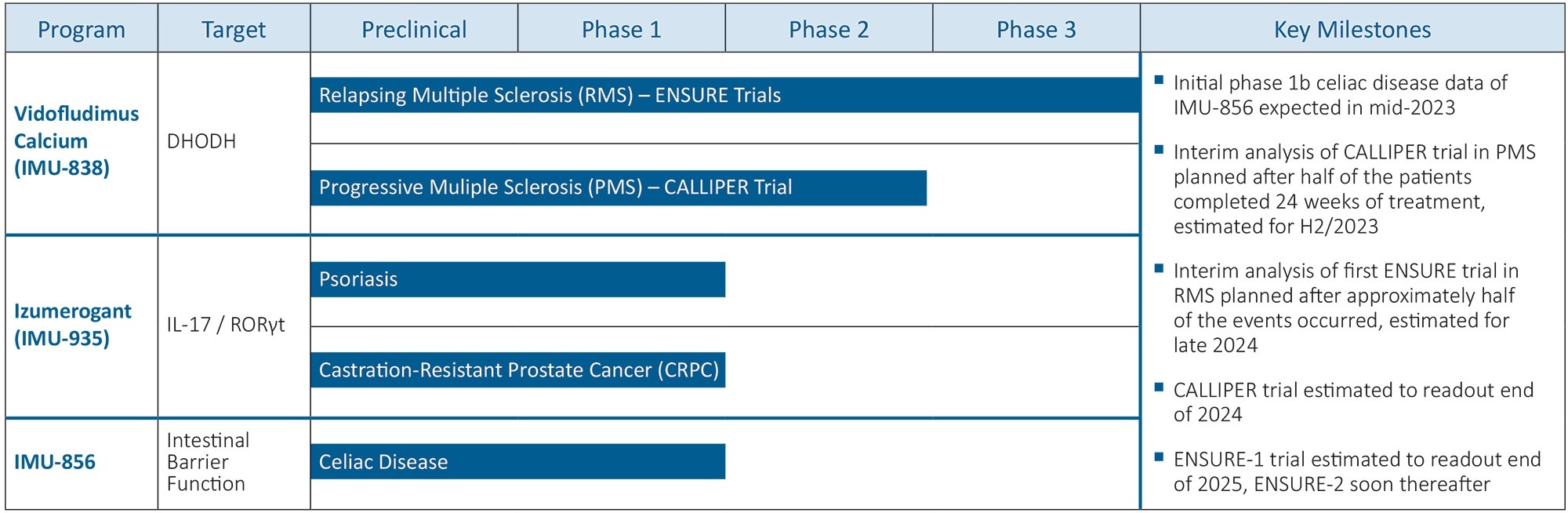Screen dimensions: 1568x513
Task: Select the Phase 1 column header
Action: 621,30
